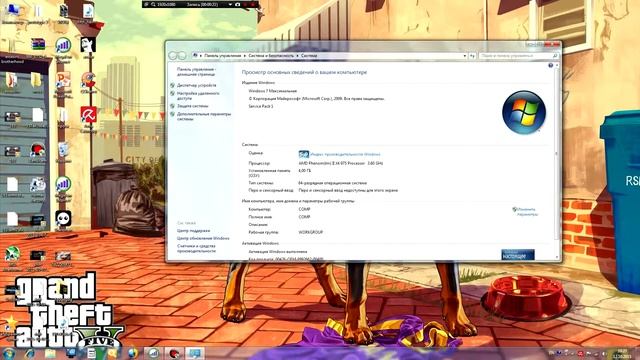Viewport: 640px width, 360px height.
Task: Click Панель управления breadcrumb
Action: pyautogui.click(x=222, y=56)
